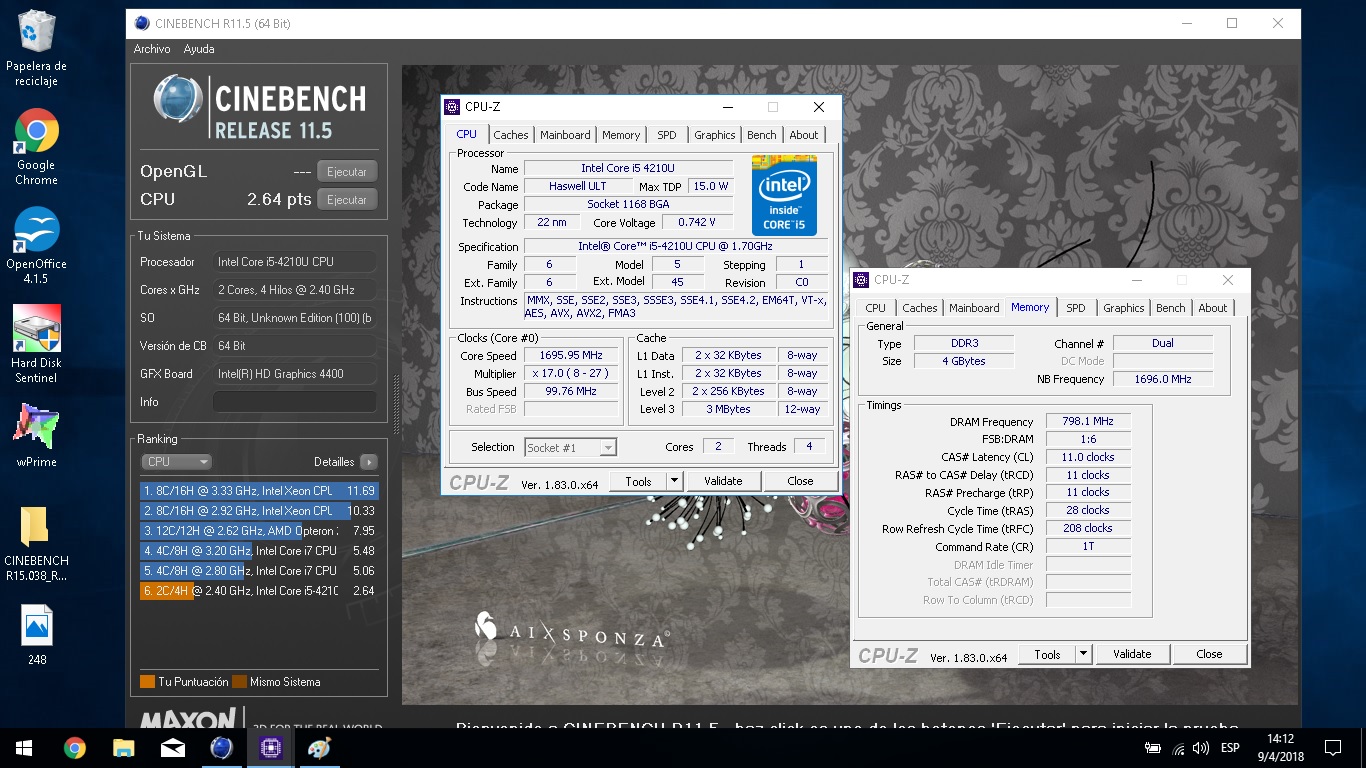
Task: Select ranking row 3 AMD Opteron 7.95
Action: click(259, 531)
